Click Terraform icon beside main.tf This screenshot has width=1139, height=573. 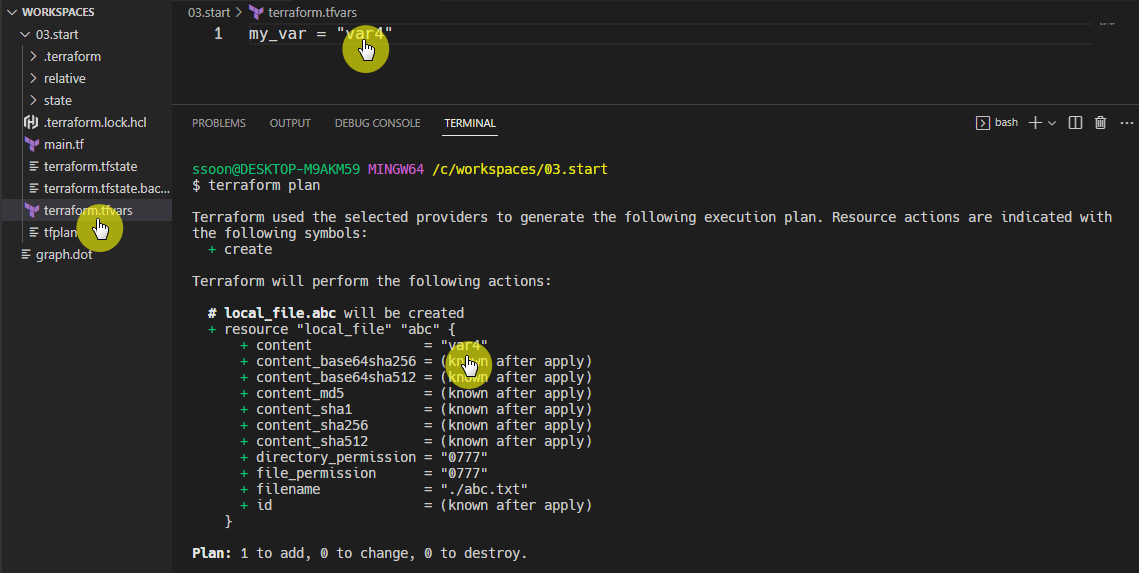(32, 145)
